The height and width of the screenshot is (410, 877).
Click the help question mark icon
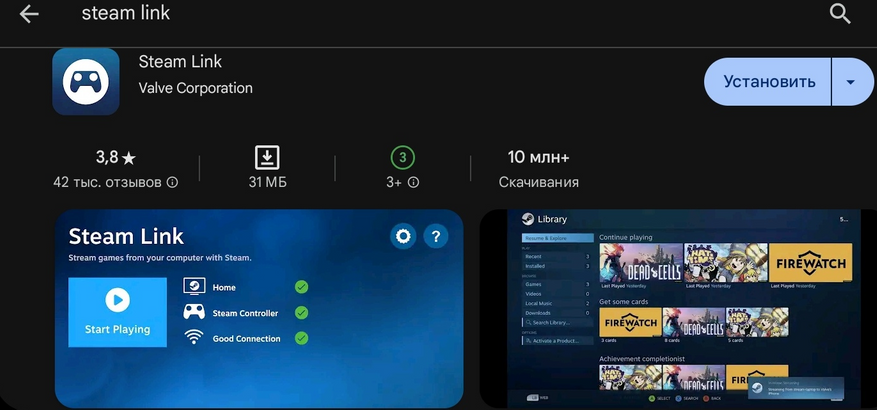(x=436, y=237)
